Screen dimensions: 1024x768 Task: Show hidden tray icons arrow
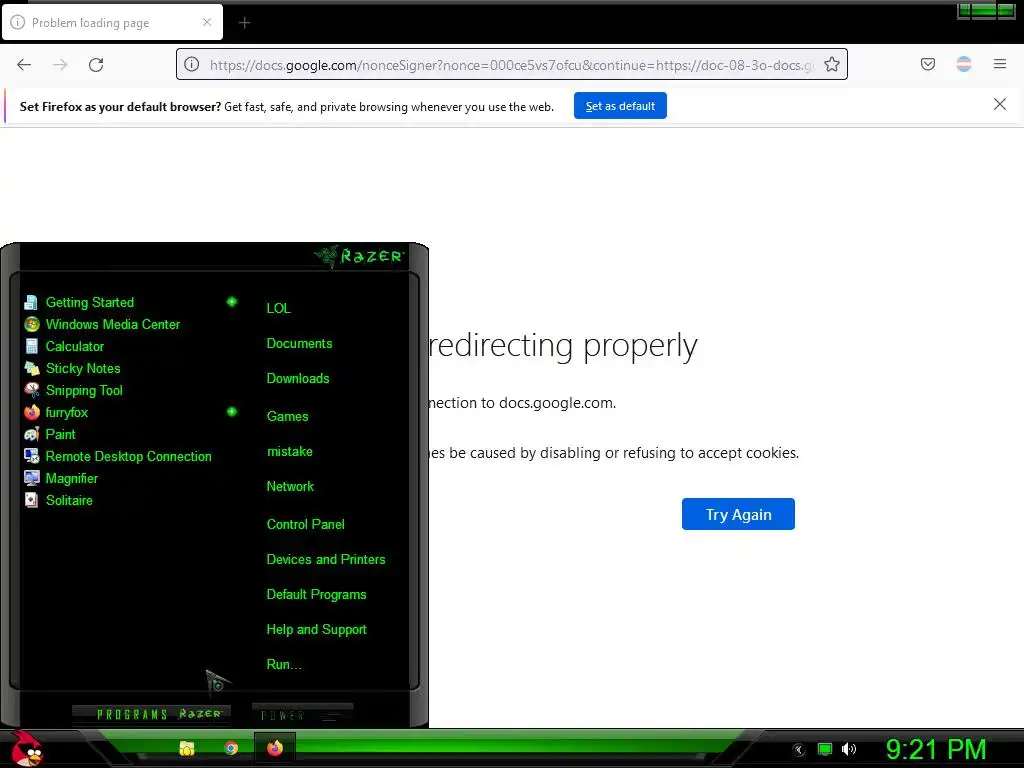coord(798,750)
